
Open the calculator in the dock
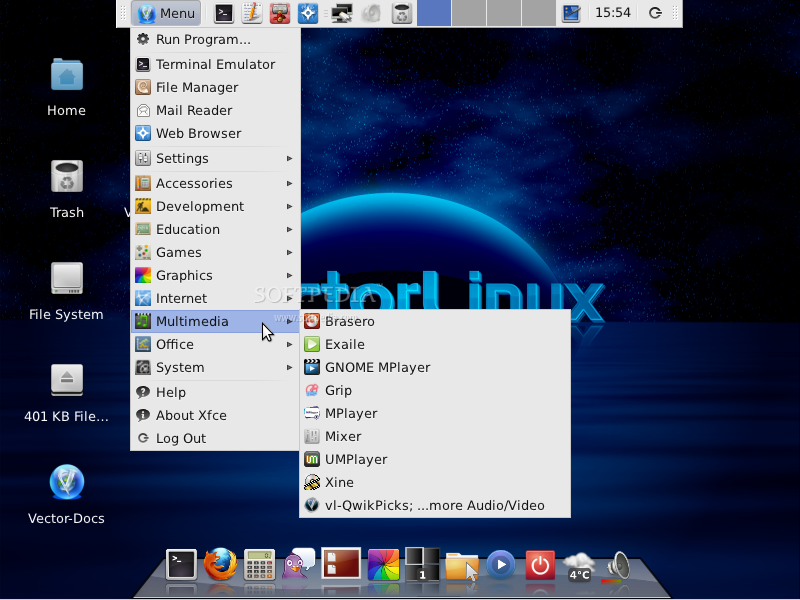(259, 565)
